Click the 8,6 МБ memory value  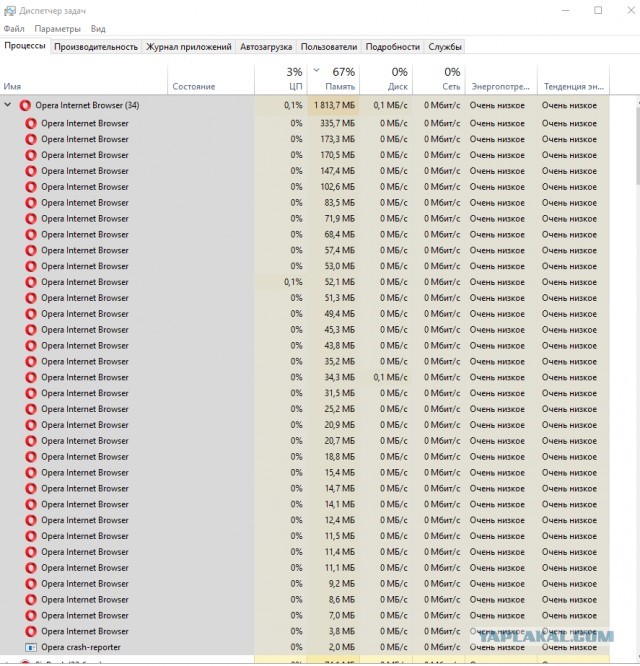342,600
